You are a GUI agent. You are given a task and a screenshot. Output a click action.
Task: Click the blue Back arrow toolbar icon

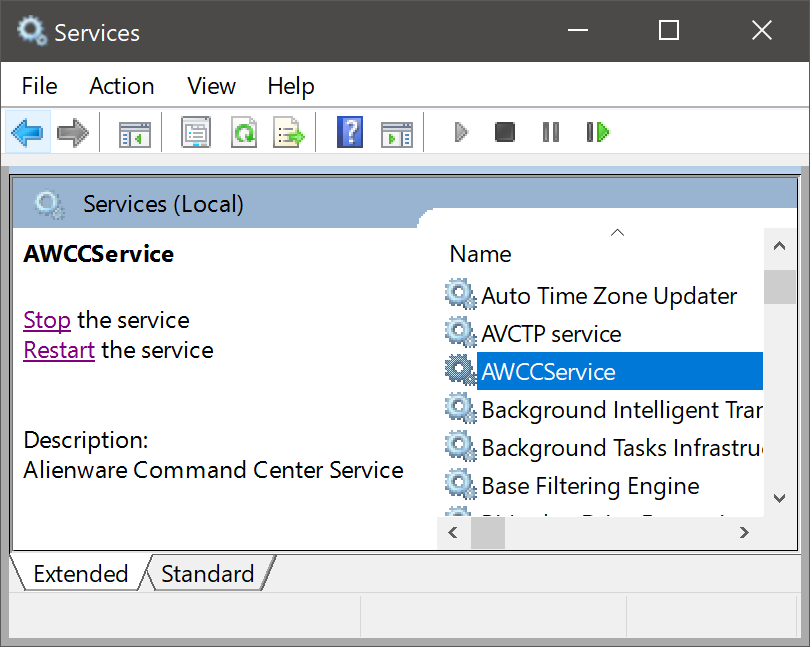[x=27, y=132]
